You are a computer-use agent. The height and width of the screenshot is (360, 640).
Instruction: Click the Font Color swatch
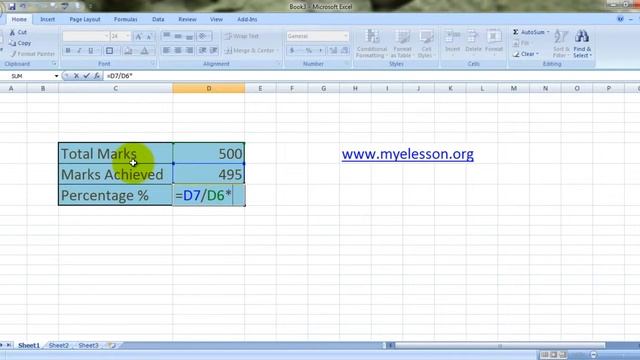144,51
